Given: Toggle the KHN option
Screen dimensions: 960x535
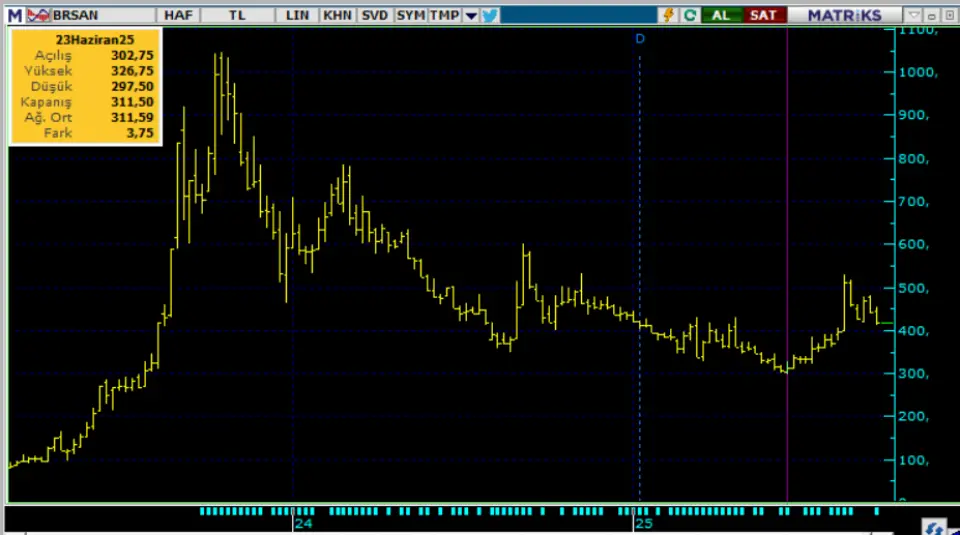Looking at the screenshot, I should [337, 15].
